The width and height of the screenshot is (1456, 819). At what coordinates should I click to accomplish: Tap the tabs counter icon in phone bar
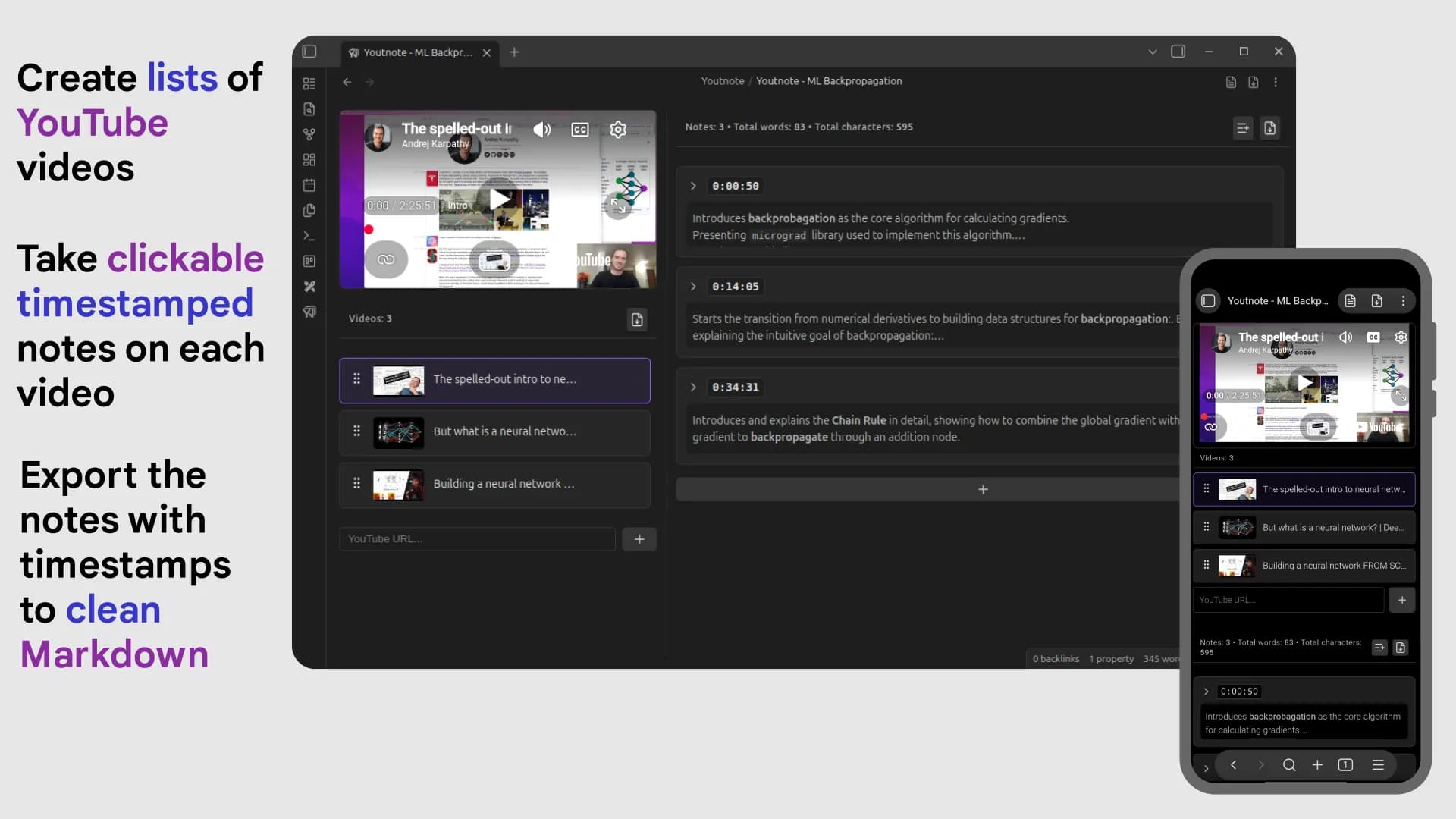(x=1345, y=765)
